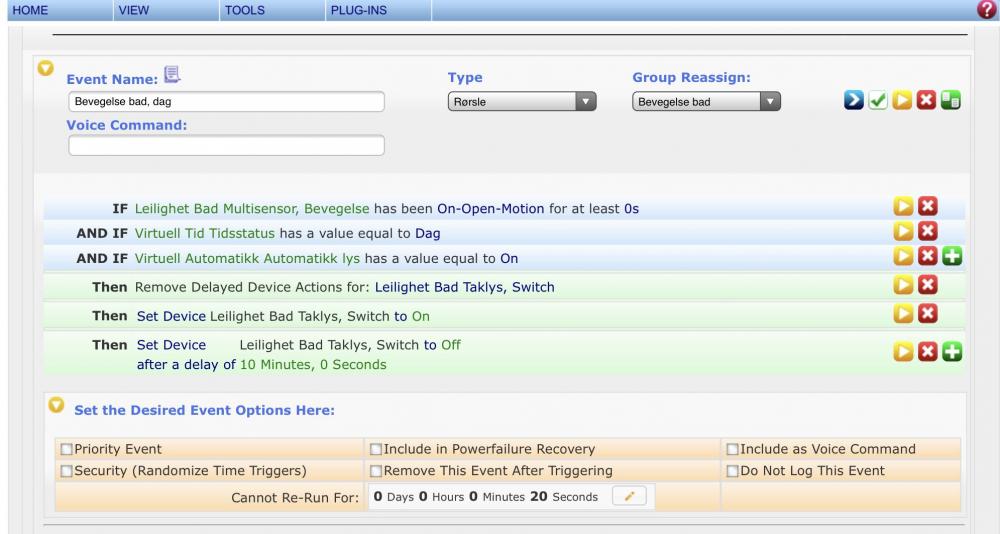Image resolution: width=1000 pixels, height=534 pixels.
Task: Add condition via green plus on Automatikk lys row
Action: pyautogui.click(x=950, y=257)
